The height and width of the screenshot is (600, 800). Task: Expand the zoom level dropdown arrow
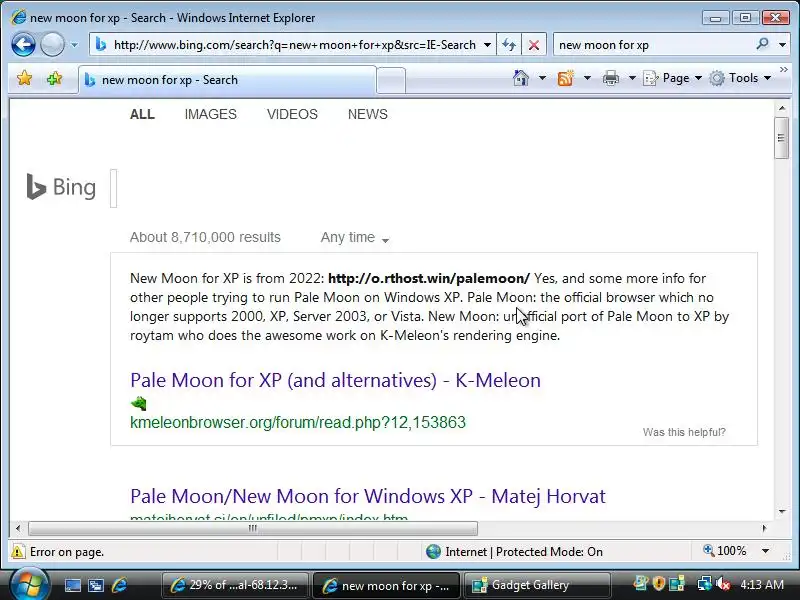[x=765, y=552]
